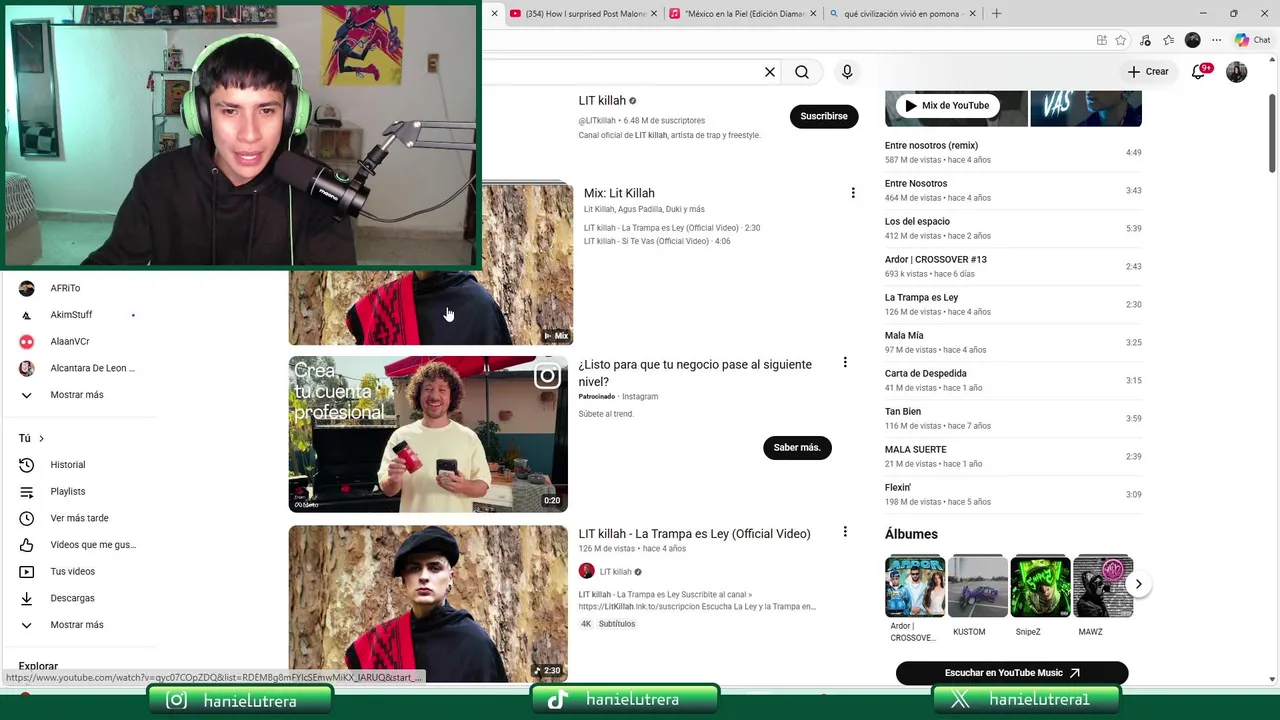This screenshot has width=1280, height=720.
Task: Open the Instagram ad video thumbnail
Action: pyautogui.click(x=428, y=434)
